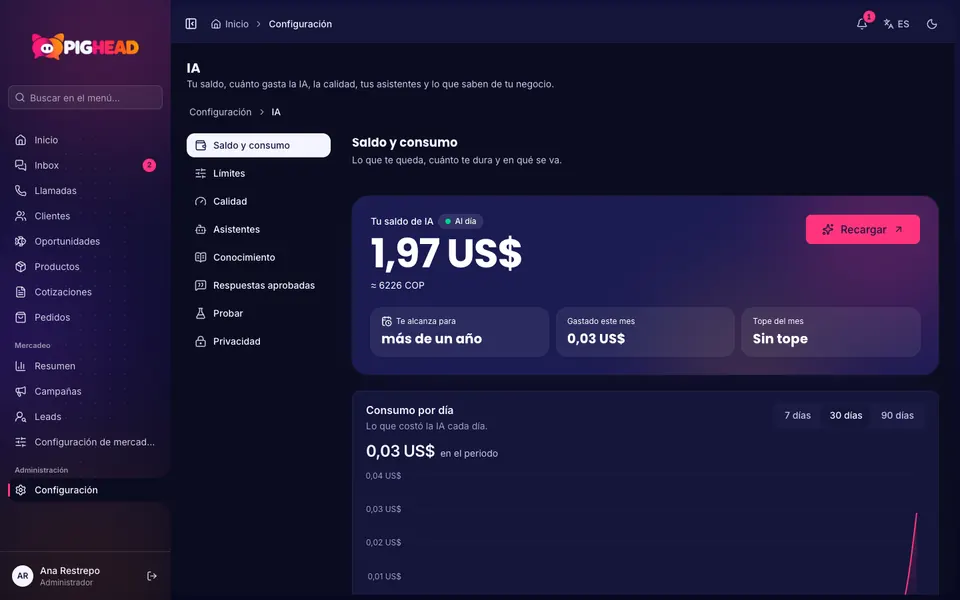Switch language with the ES translate button

pos(896,24)
